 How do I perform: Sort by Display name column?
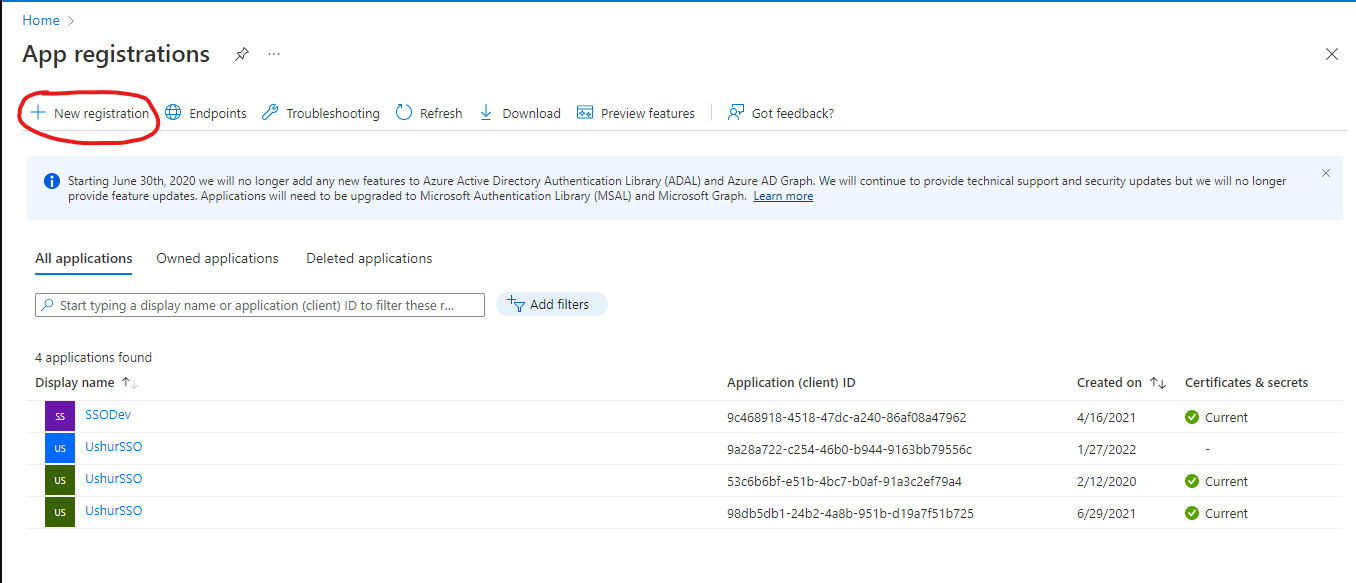(x=86, y=382)
